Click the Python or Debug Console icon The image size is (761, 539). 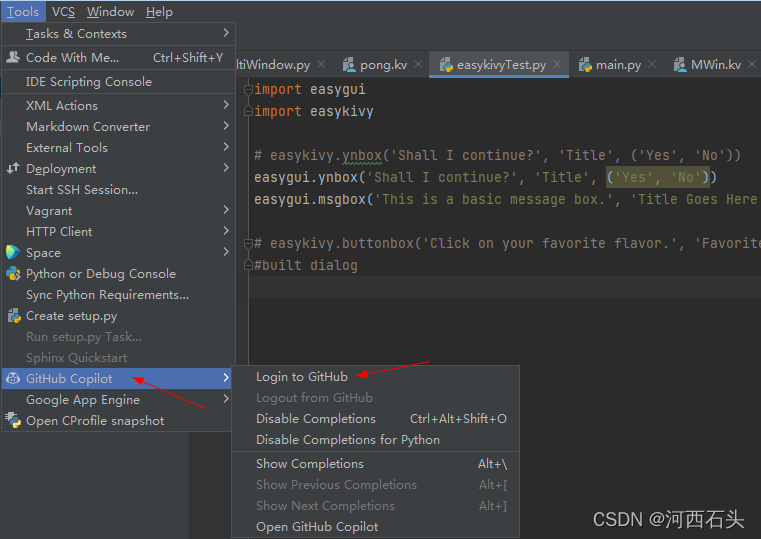coord(13,274)
